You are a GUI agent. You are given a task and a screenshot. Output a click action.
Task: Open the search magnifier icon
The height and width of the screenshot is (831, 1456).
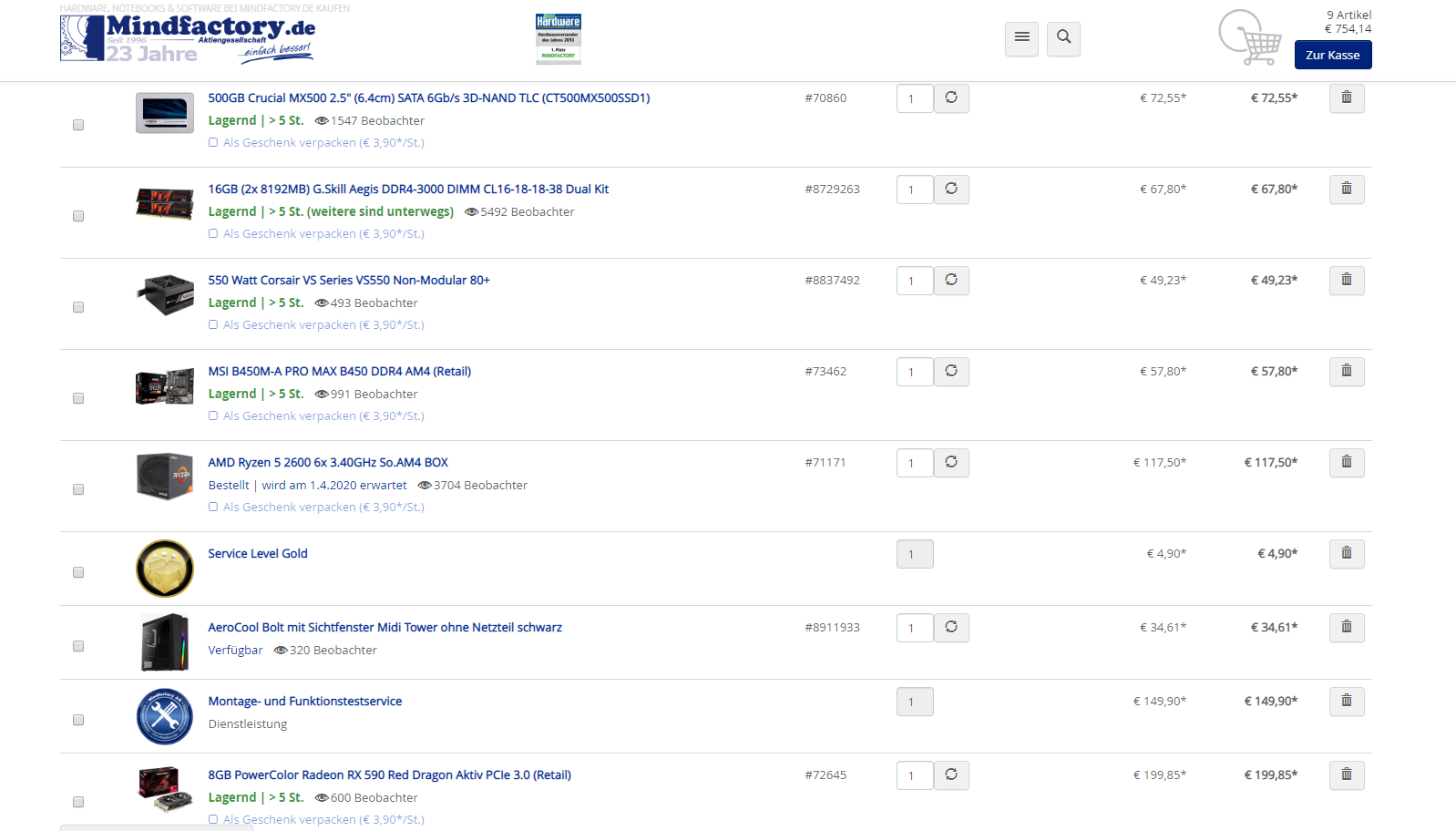(x=1063, y=39)
